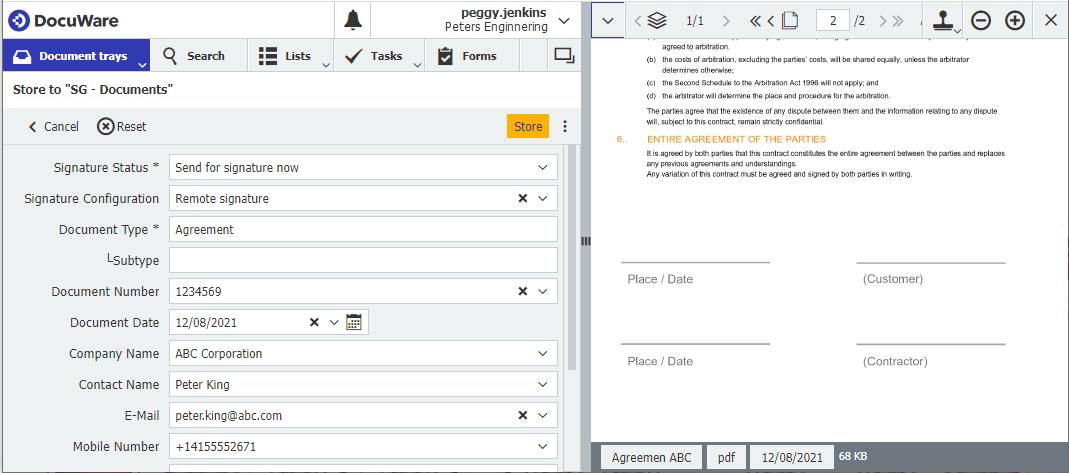Expand the viewer toolbar dropdown chevron
Viewport: 1069px width, 473px height.
[x=609, y=20]
